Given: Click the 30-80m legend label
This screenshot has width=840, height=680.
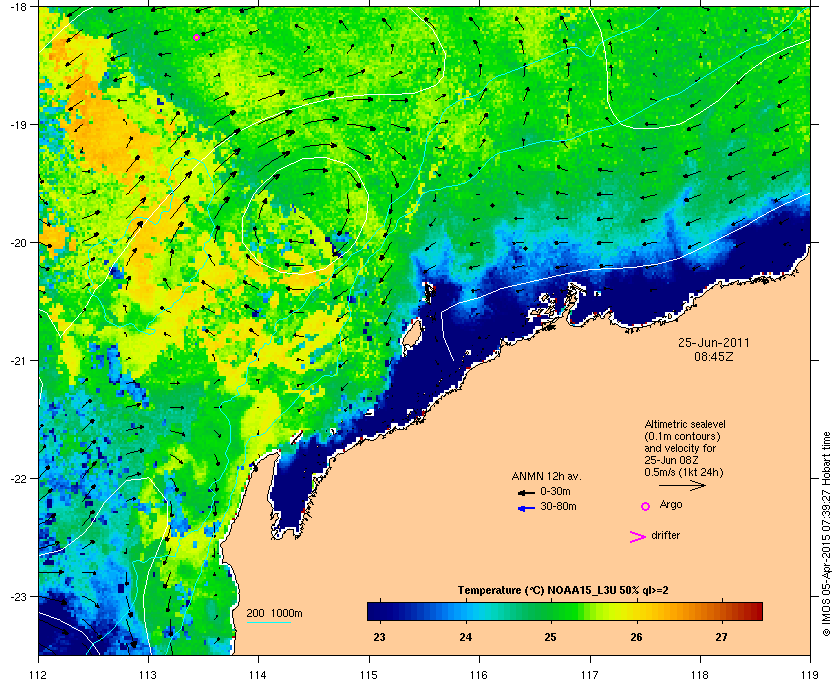Looking at the screenshot, I should [x=558, y=506].
